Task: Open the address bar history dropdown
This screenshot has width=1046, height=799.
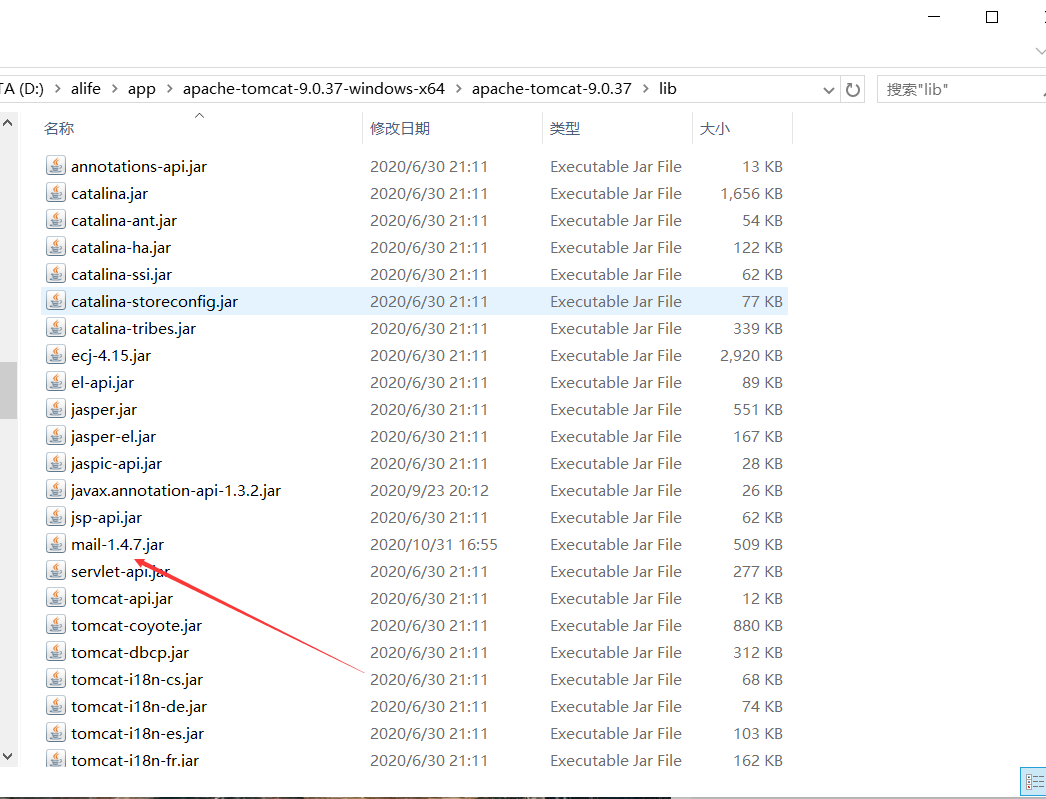Action: coord(828,89)
